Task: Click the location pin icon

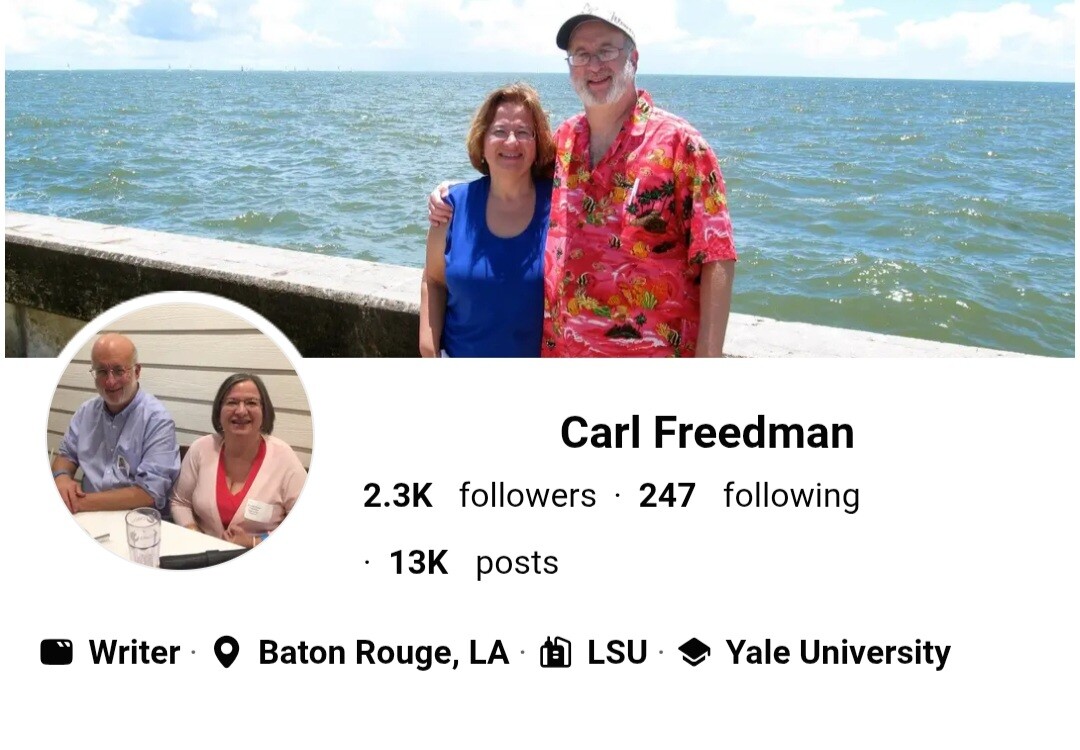Action: (227, 652)
